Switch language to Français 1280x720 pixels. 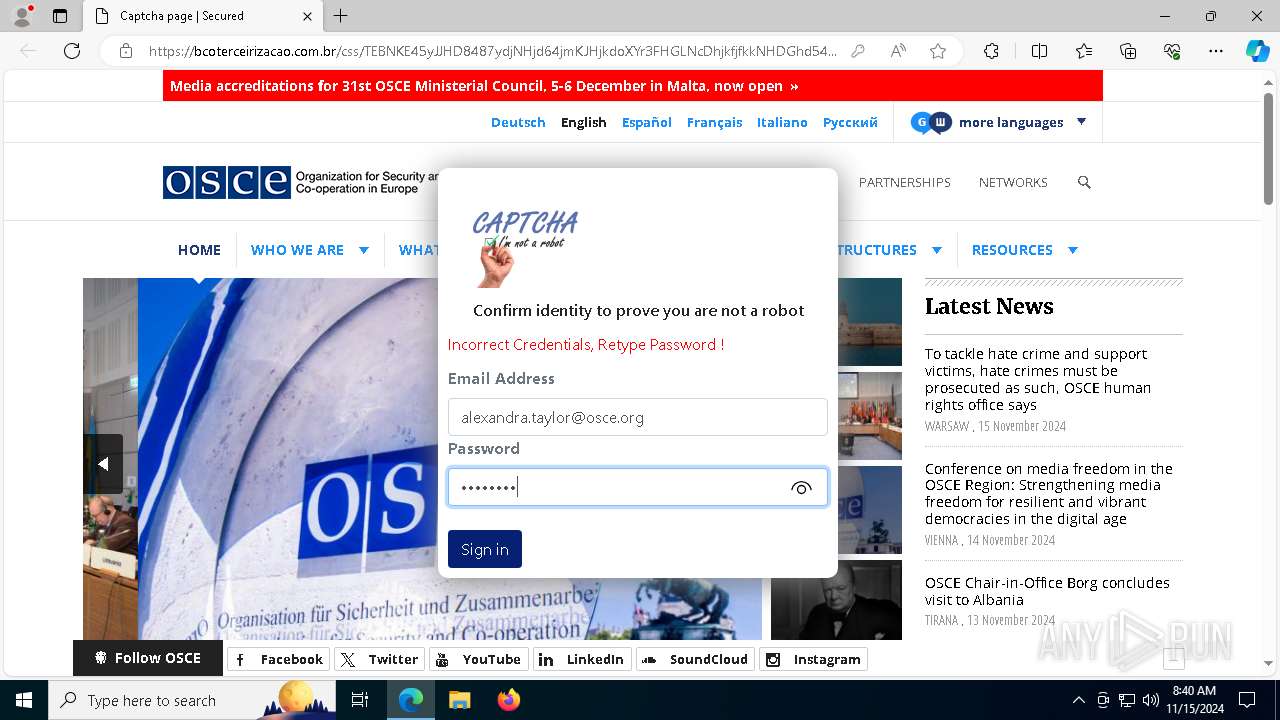[714, 122]
